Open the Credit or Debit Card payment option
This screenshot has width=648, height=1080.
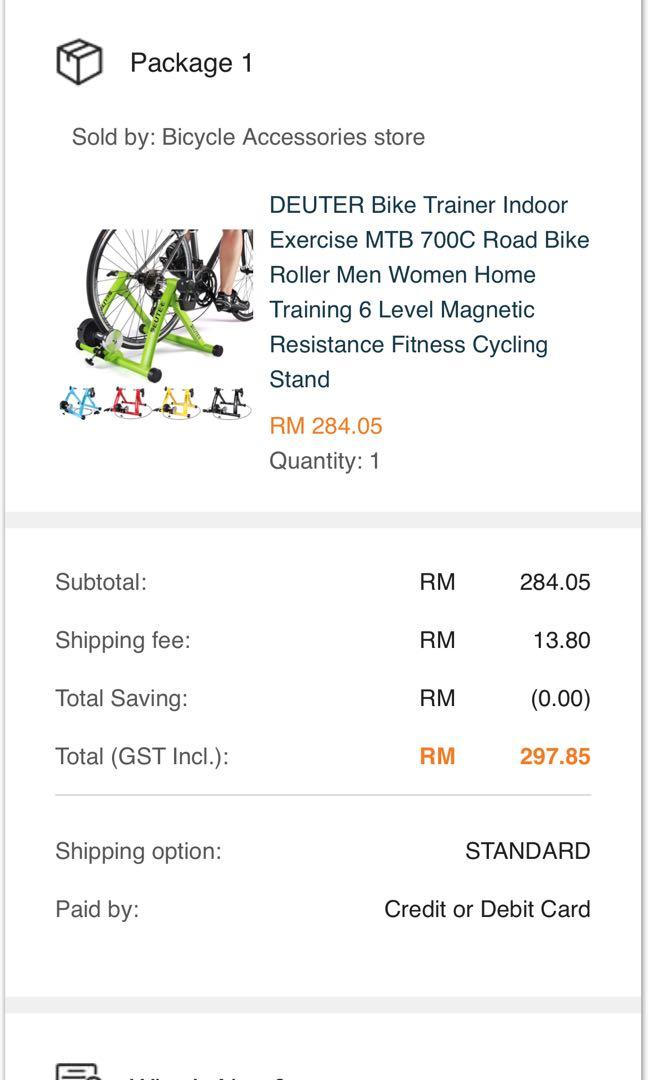click(488, 909)
